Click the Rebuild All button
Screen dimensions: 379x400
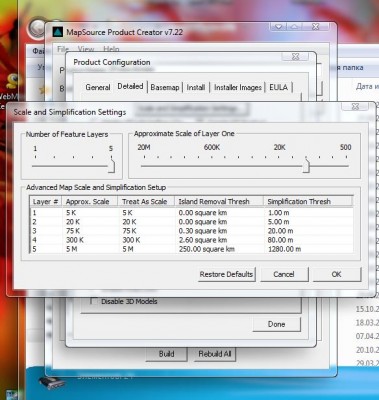tap(215, 354)
